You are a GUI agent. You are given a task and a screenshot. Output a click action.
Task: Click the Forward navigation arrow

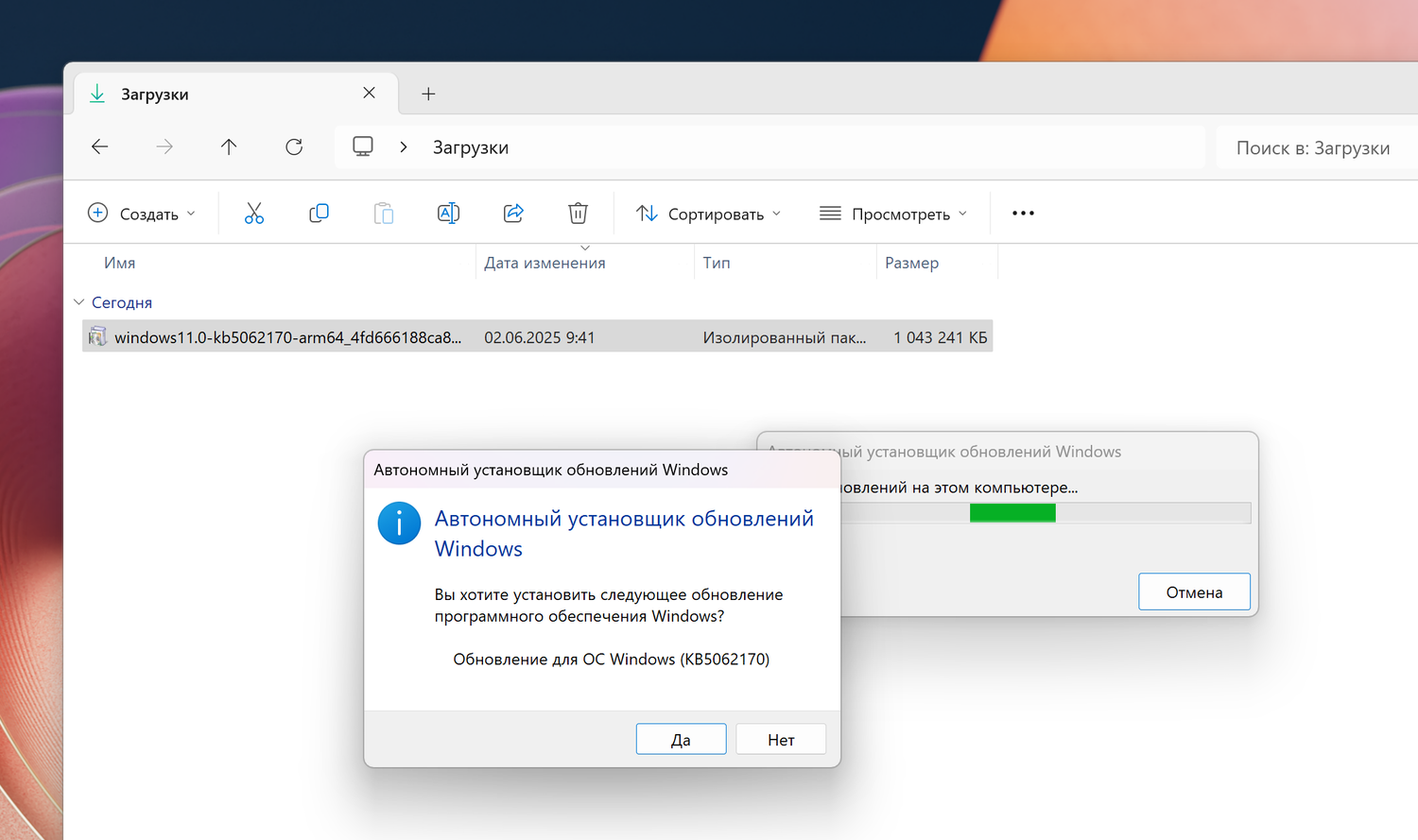coord(164,146)
